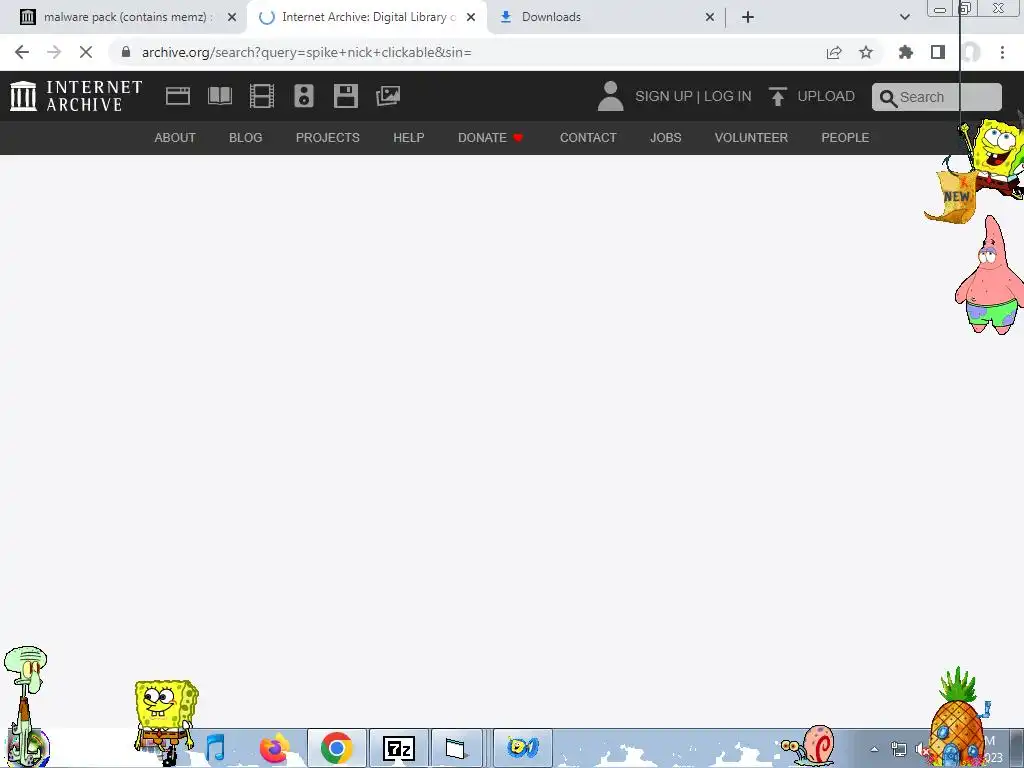The height and width of the screenshot is (768, 1024).
Task: View site security lock info
Action: pos(126,52)
